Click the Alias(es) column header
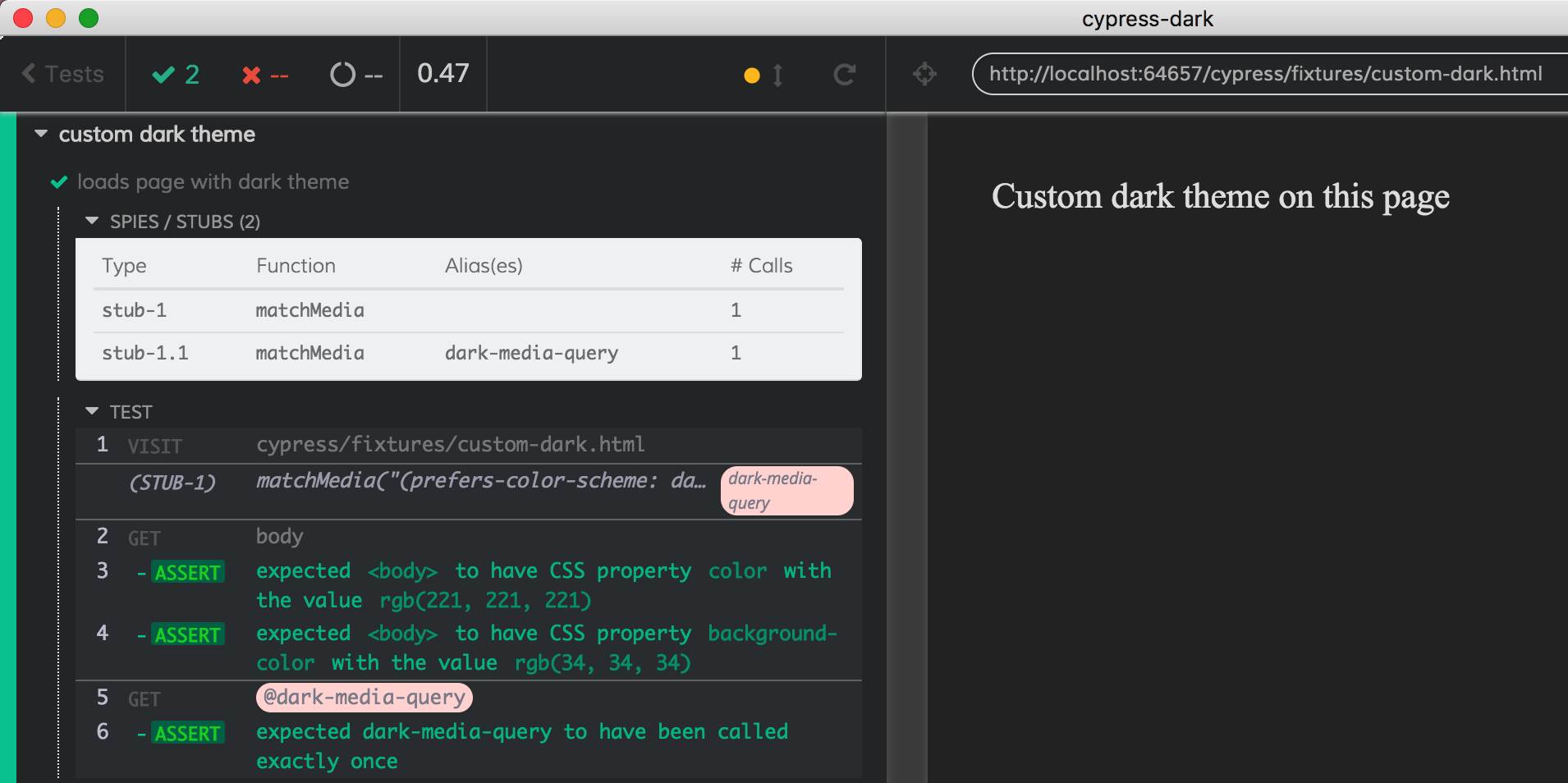1568x783 pixels. 484,266
